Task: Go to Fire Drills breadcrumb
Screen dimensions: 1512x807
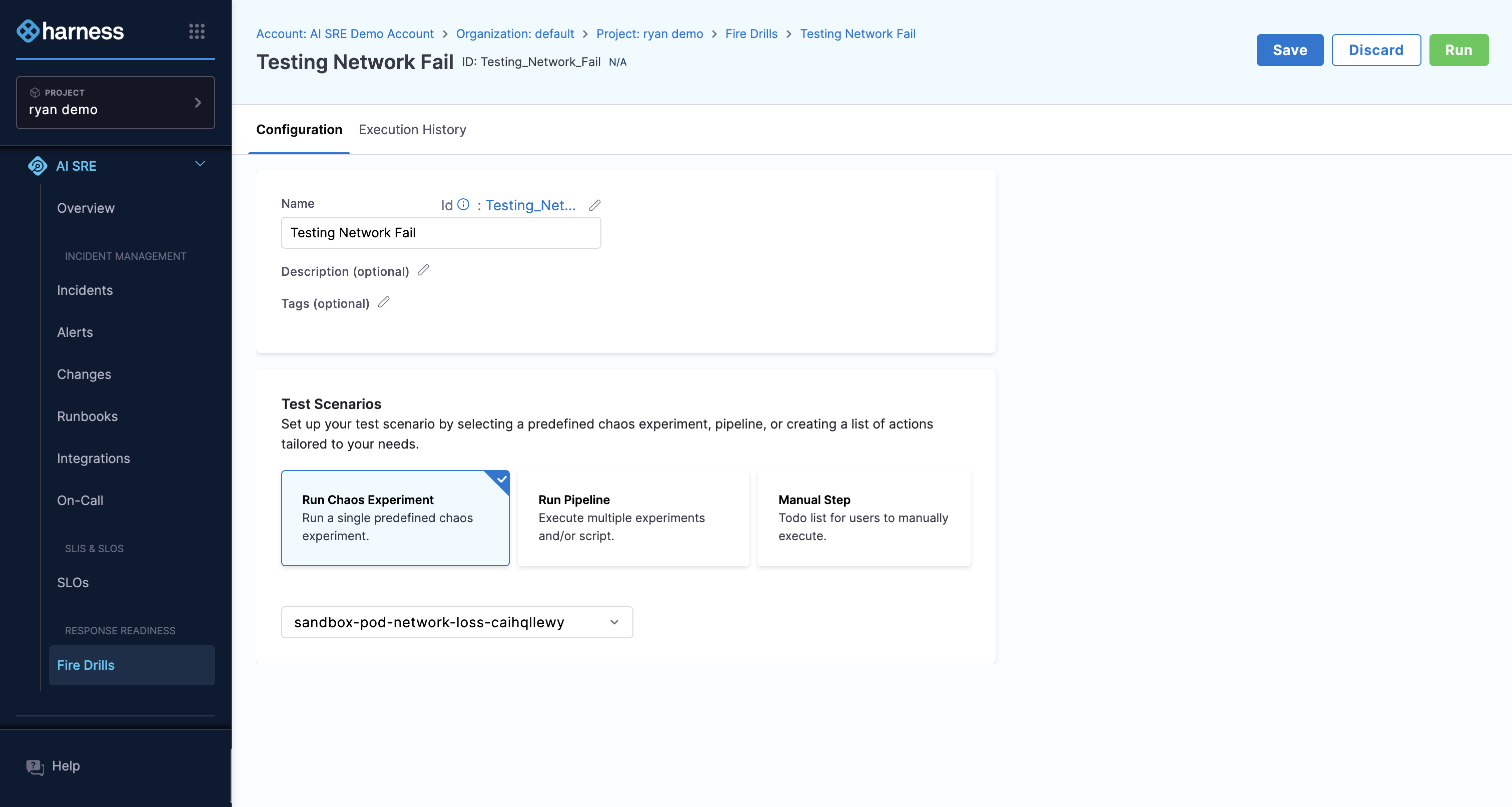Action: point(751,34)
